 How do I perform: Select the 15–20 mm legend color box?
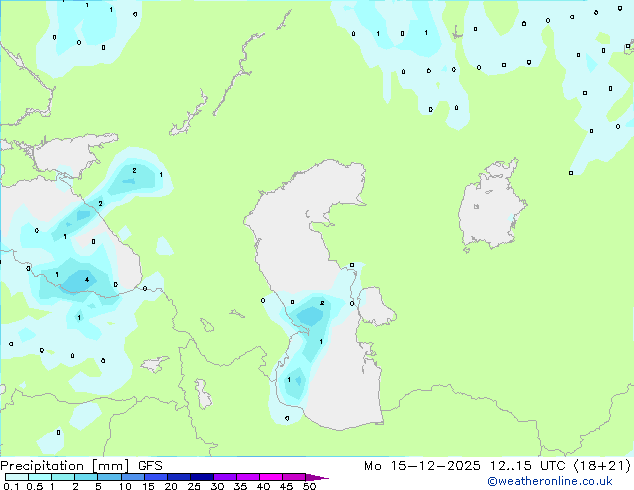click(x=156, y=477)
